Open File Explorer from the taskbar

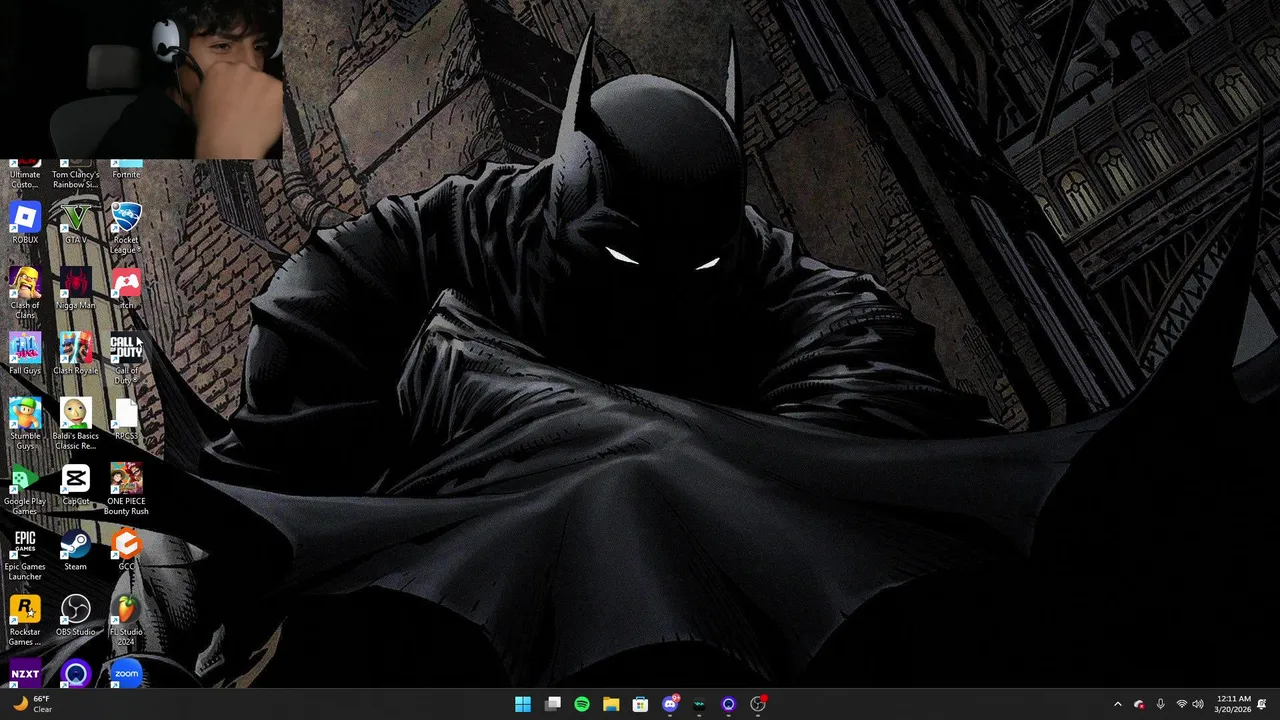click(611, 705)
